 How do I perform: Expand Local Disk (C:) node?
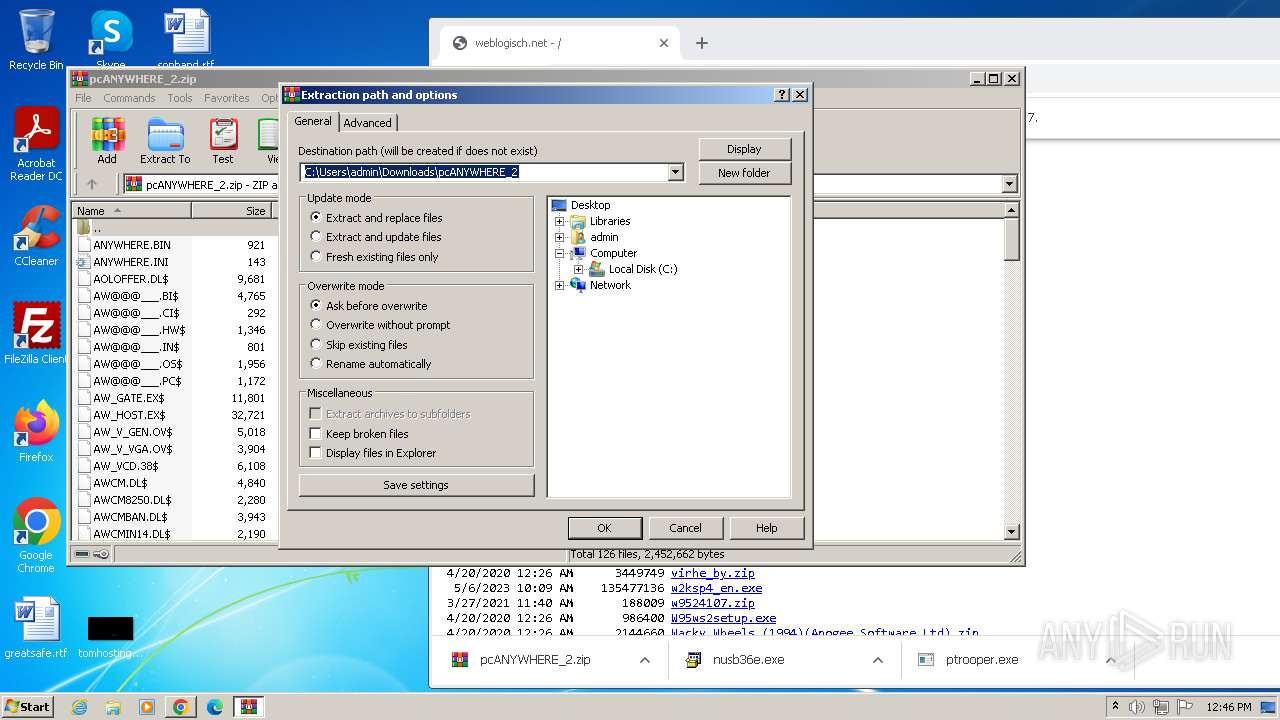pyautogui.click(x=578, y=269)
